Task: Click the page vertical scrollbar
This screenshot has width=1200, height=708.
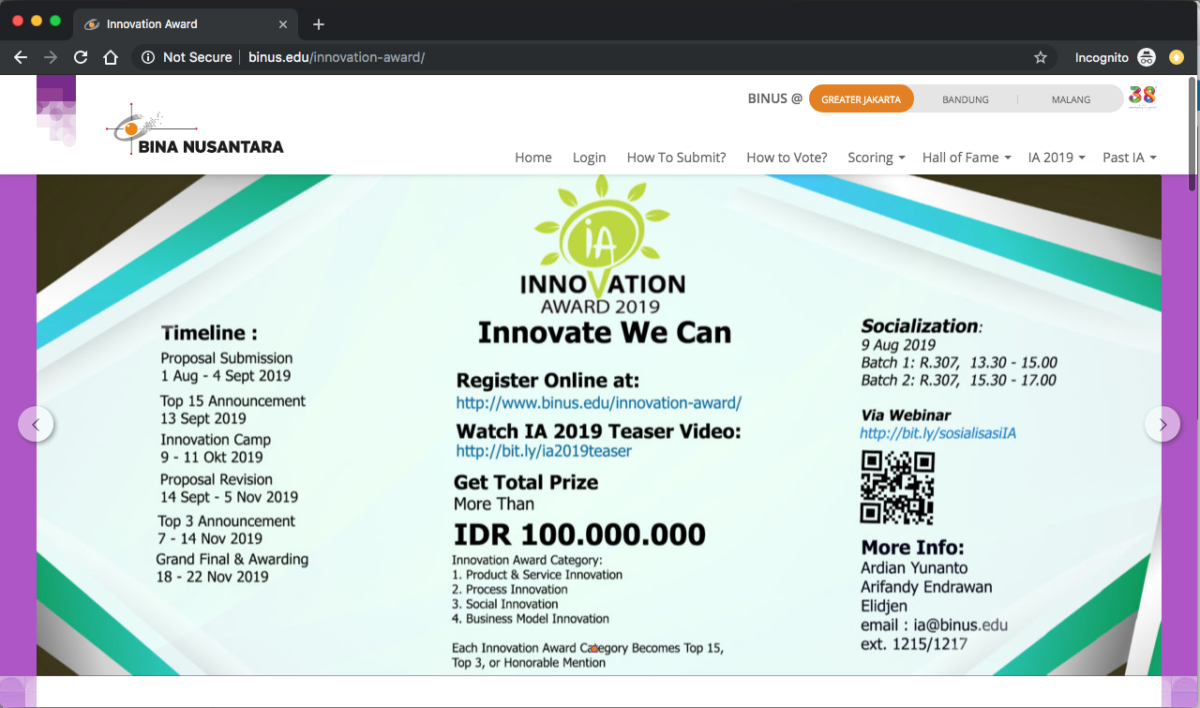Action: click(1192, 135)
